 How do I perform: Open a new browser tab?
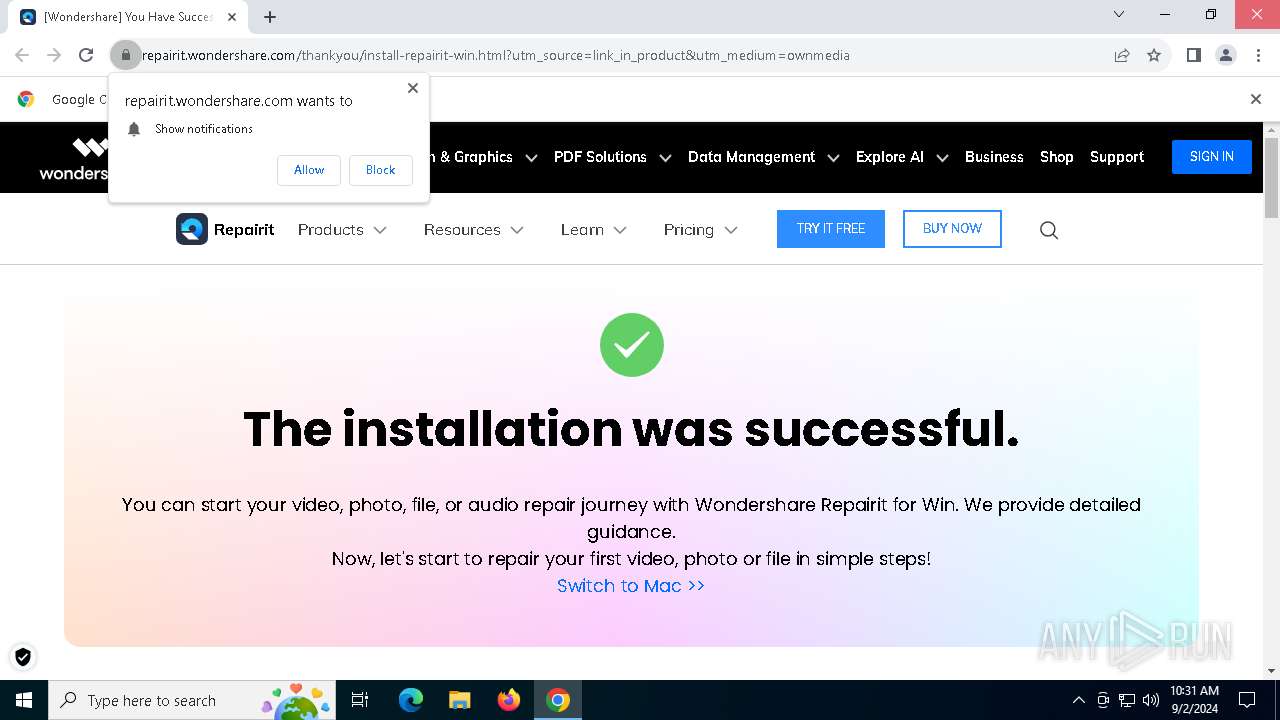pos(270,17)
